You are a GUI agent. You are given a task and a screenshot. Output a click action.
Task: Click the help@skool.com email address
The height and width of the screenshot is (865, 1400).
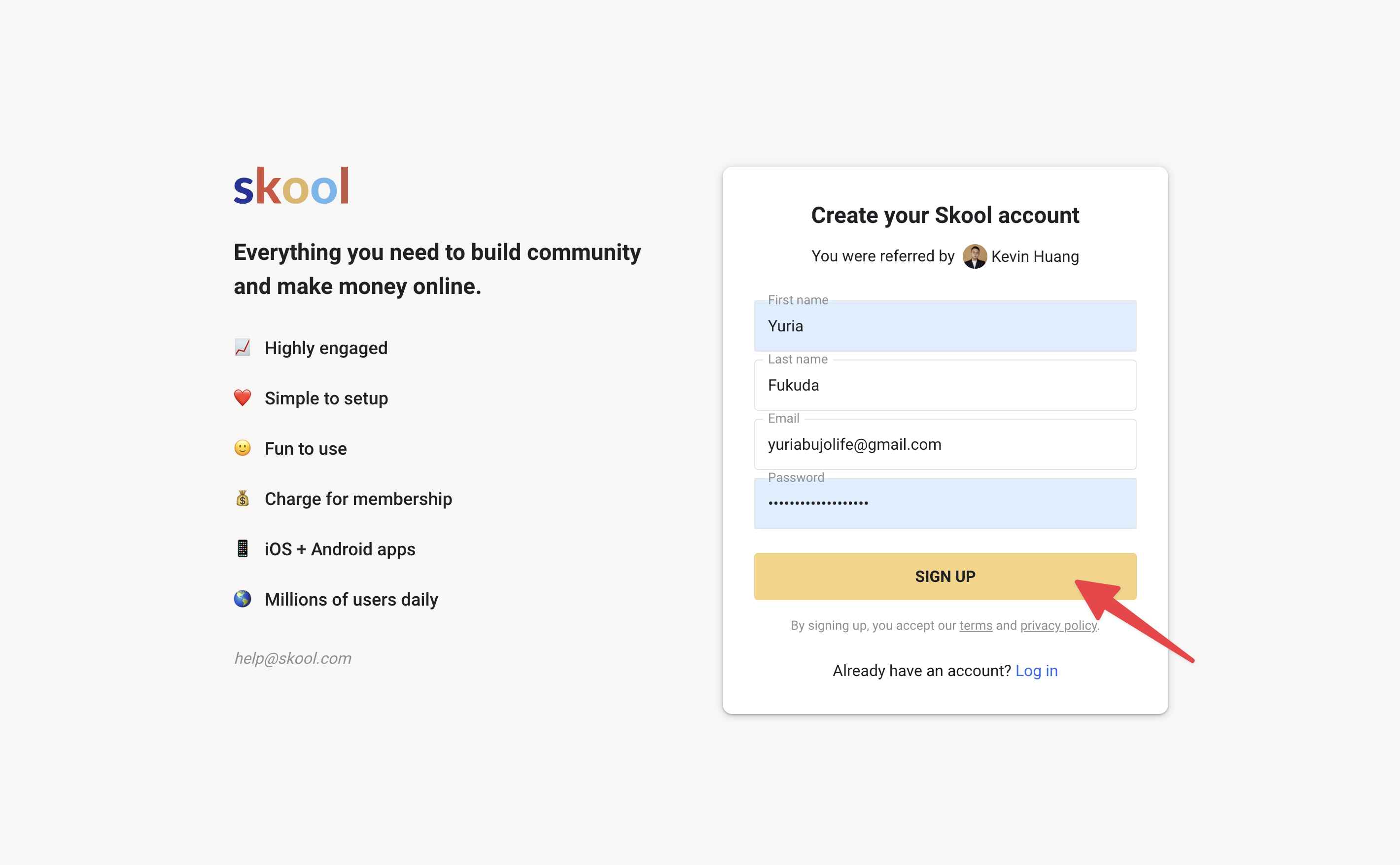[293, 658]
